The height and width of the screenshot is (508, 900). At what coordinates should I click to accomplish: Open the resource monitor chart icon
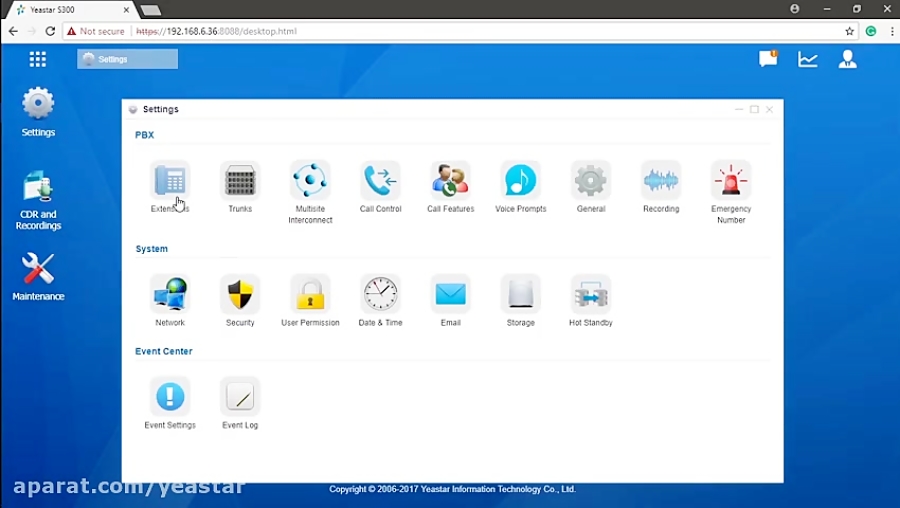(808, 59)
